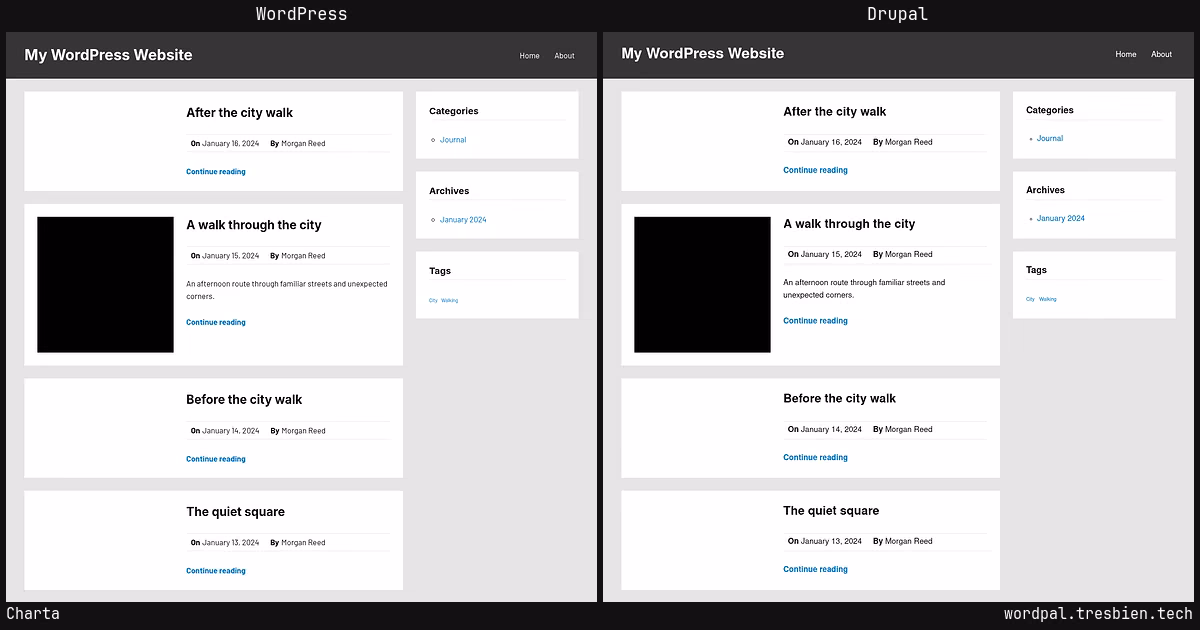Continue reading 'A walk through the city' in WordPress
Screen dimensions: 1200x630
[x=215, y=323]
